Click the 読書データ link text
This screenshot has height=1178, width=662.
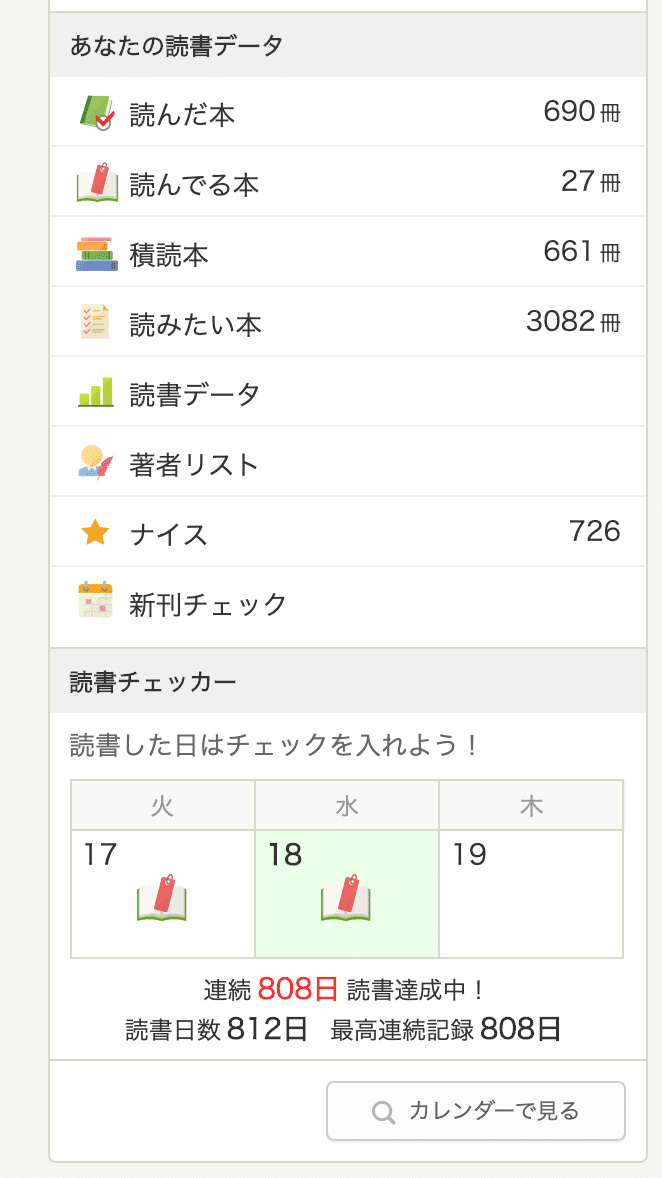pyautogui.click(x=195, y=395)
